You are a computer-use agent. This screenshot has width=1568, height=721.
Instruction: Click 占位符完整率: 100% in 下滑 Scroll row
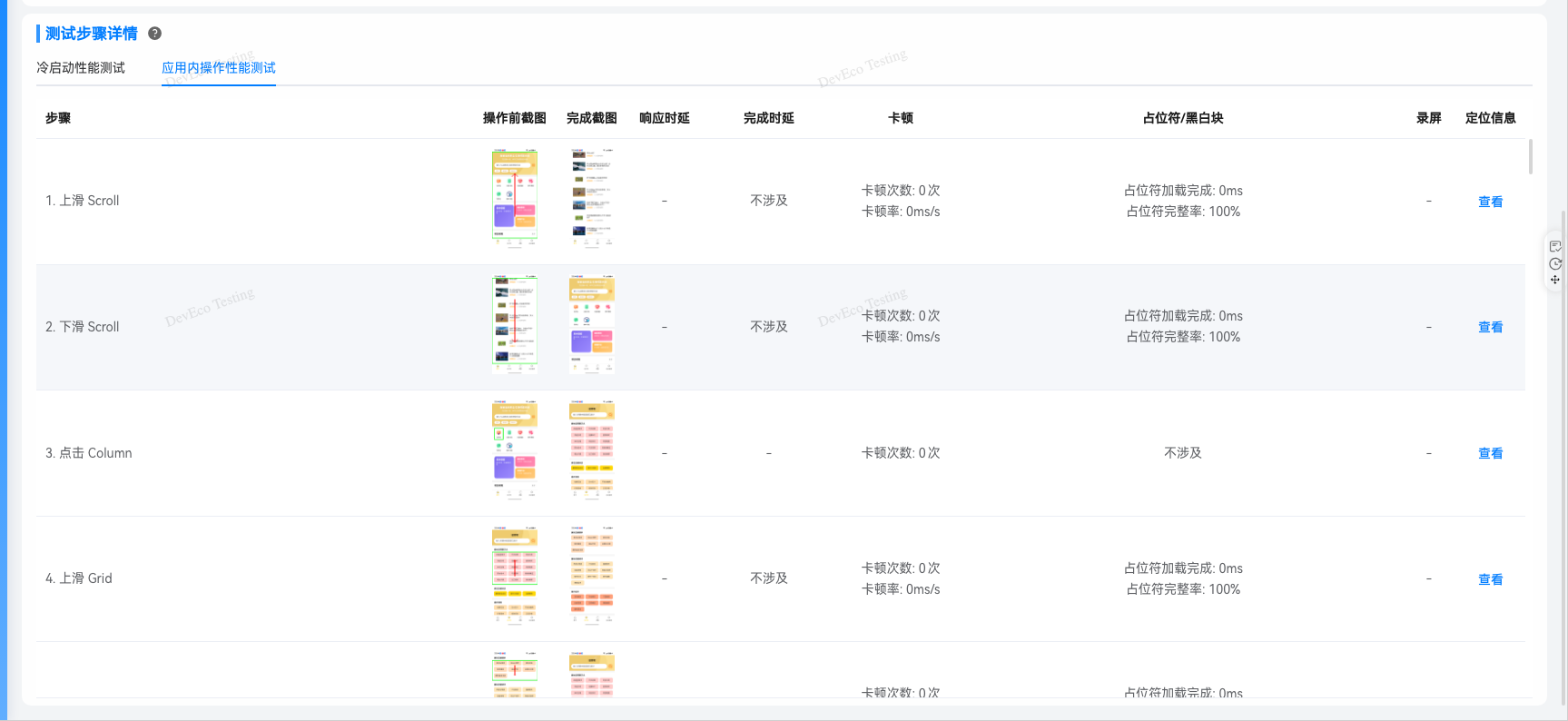[1183, 337]
